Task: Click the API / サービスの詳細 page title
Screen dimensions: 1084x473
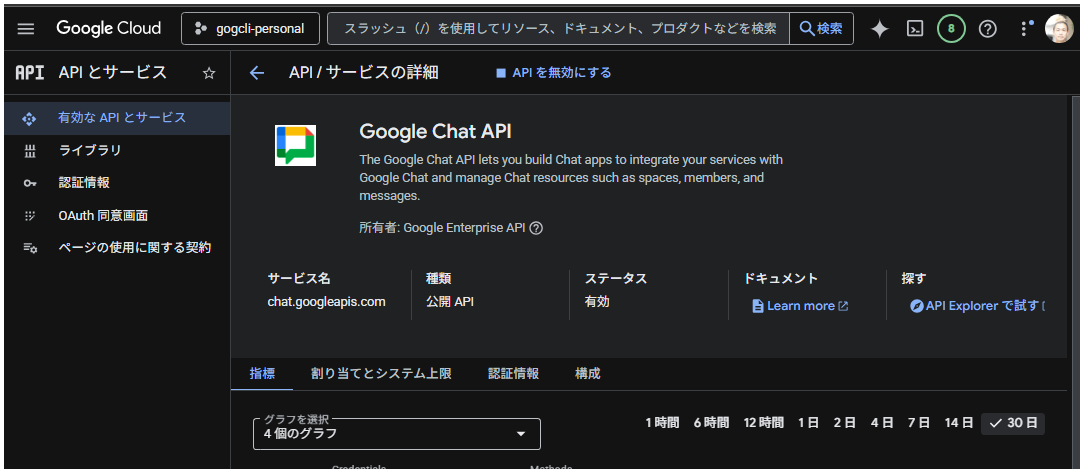Action: click(364, 73)
